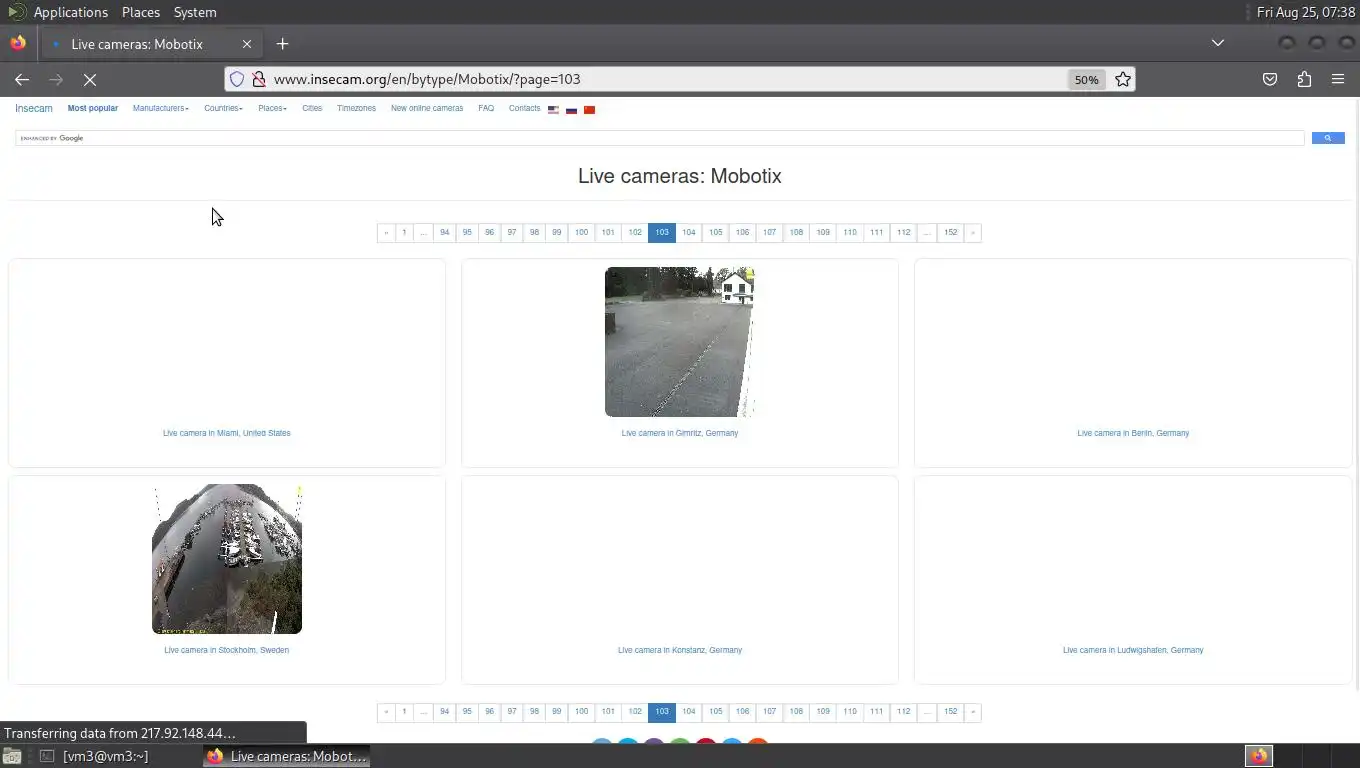Open Live camera in Berlin, Germany link
Image resolution: width=1360 pixels, height=768 pixels.
point(1133,433)
